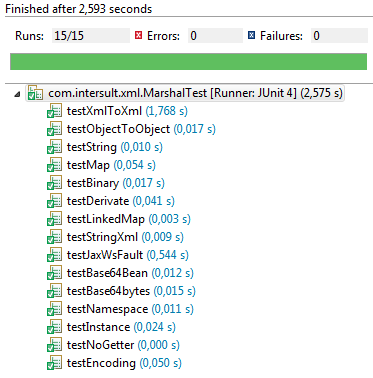Click the testInstance passed-test icon

[54, 327]
